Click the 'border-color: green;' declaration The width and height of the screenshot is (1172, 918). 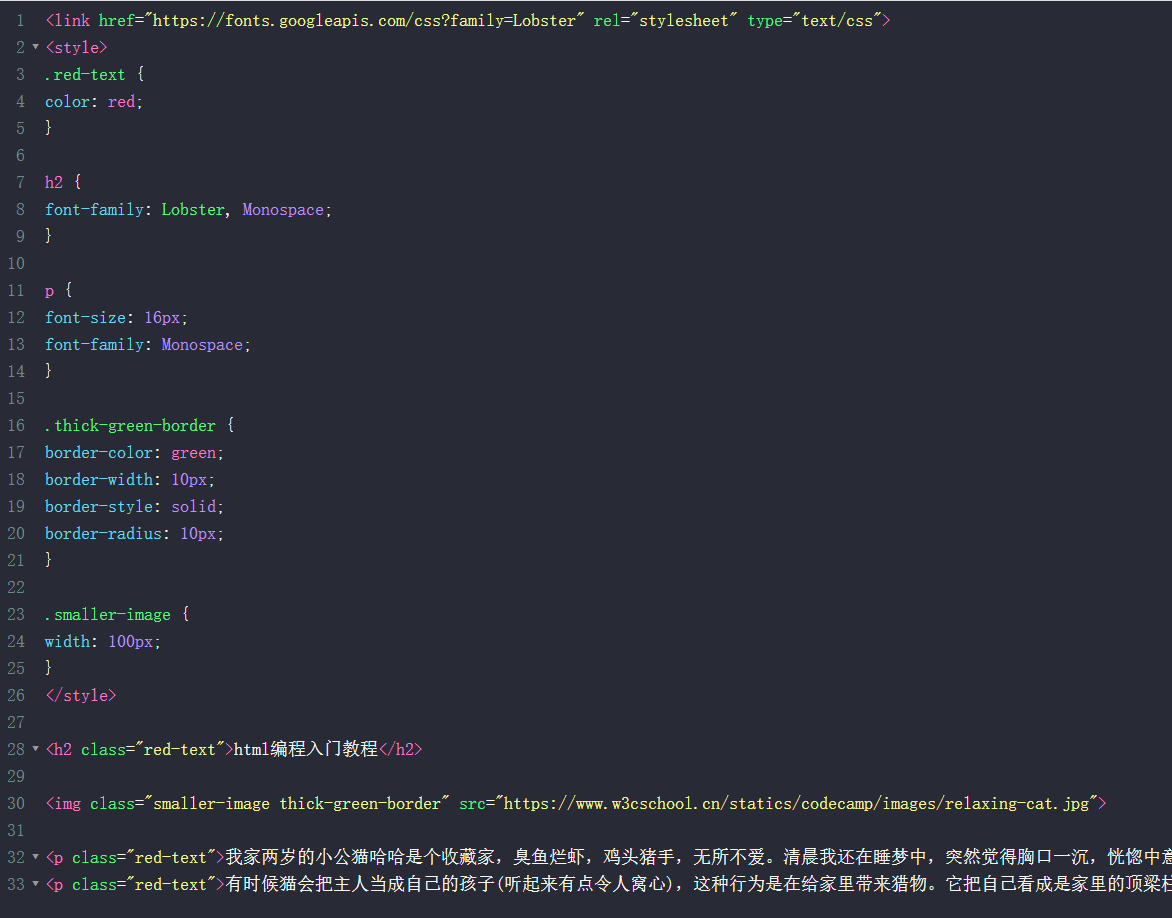[135, 453]
